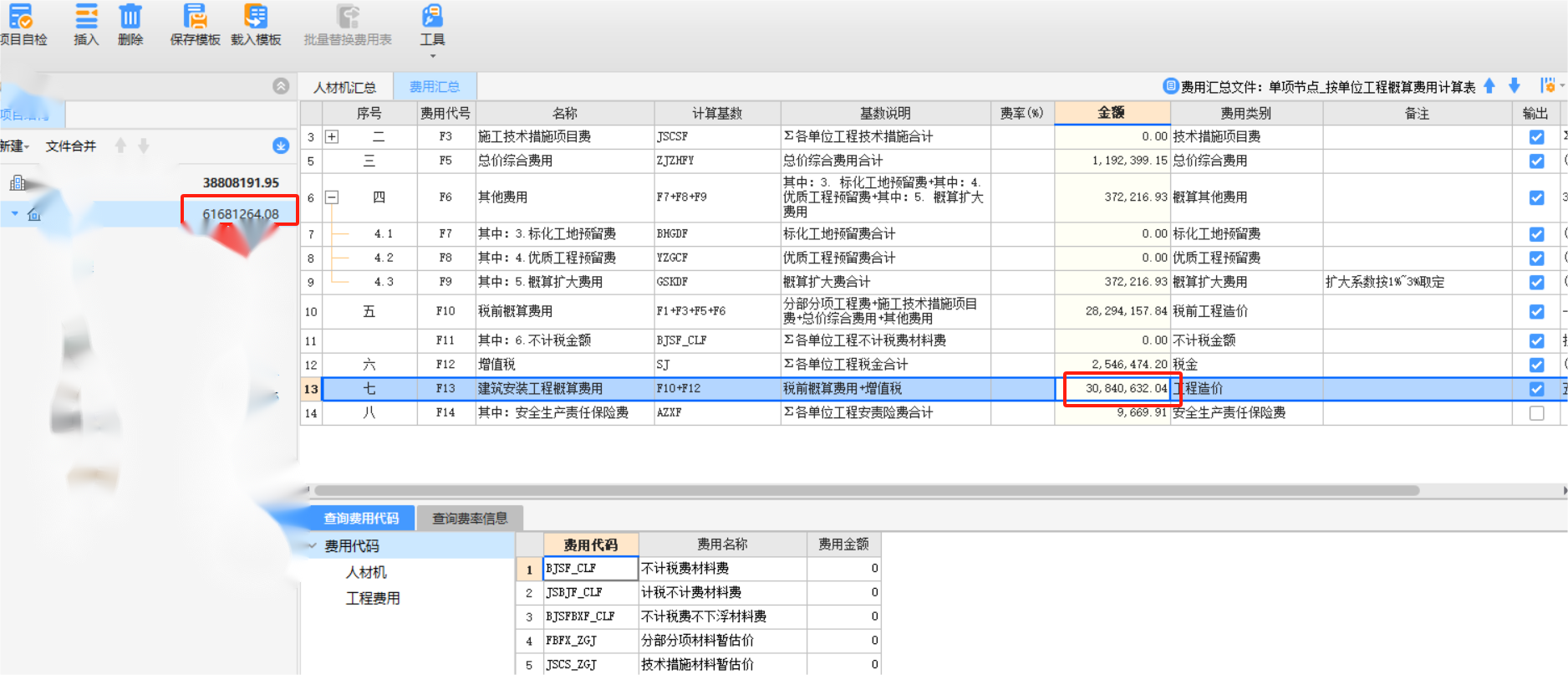The image size is (1568, 675).
Task: Click the F10+F12 calculation base cell
Action: 717,389
